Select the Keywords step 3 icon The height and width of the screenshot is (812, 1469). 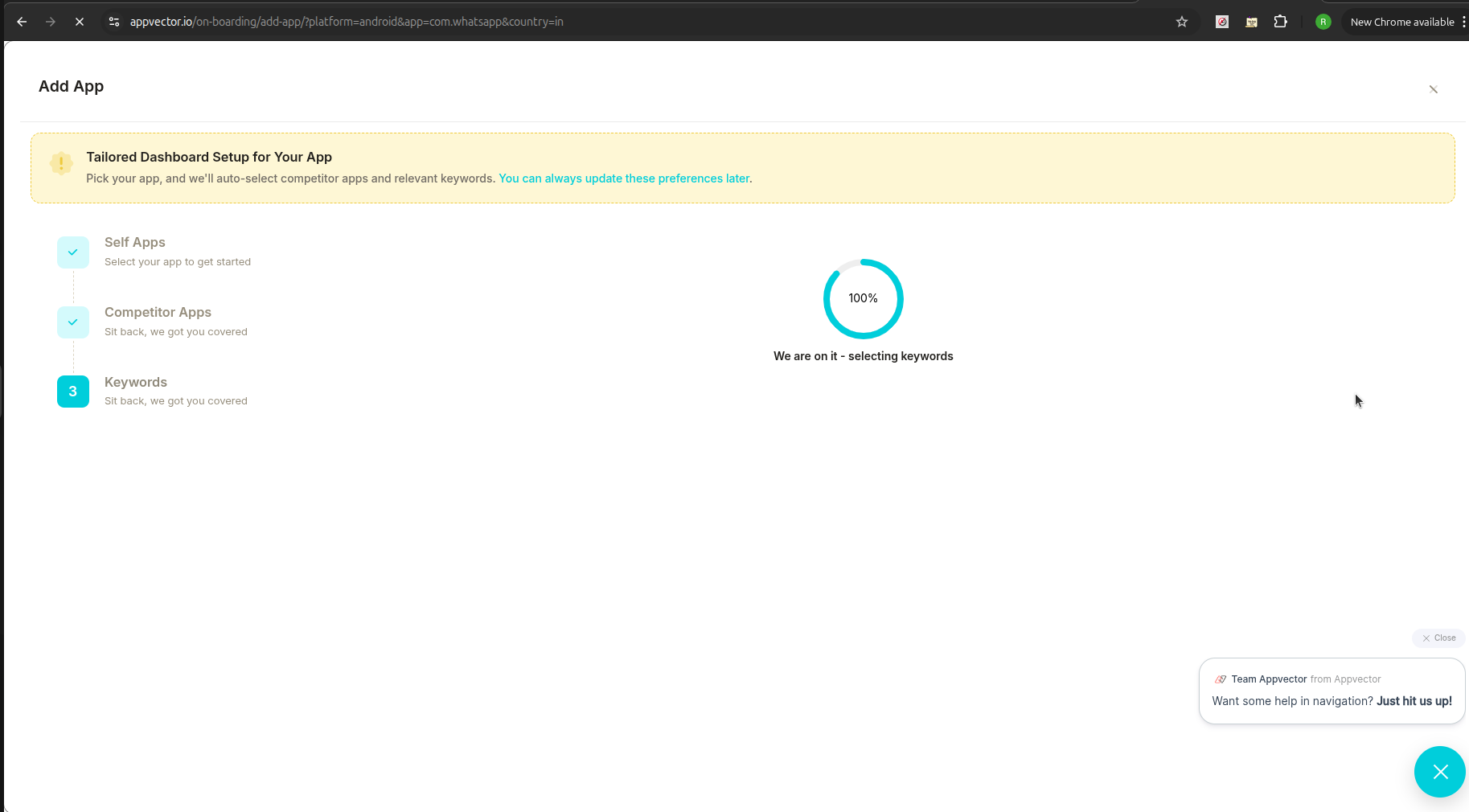pos(73,392)
